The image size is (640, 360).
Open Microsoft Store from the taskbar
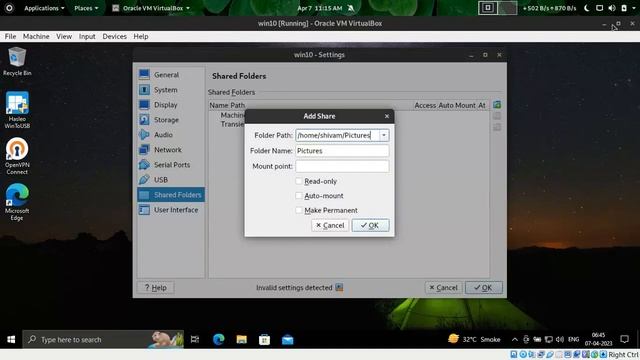pyautogui.click(x=264, y=340)
